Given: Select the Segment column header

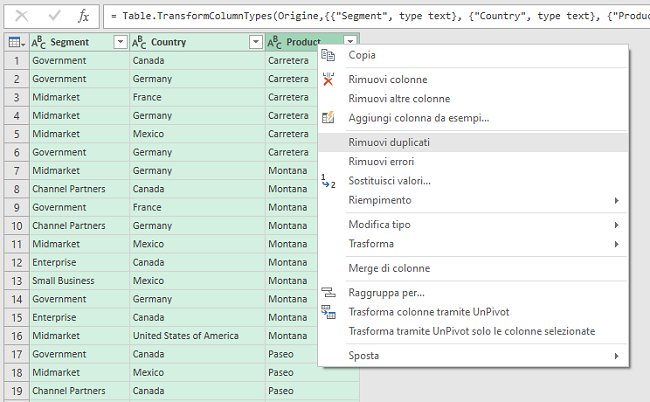Looking at the screenshot, I should [x=79, y=42].
